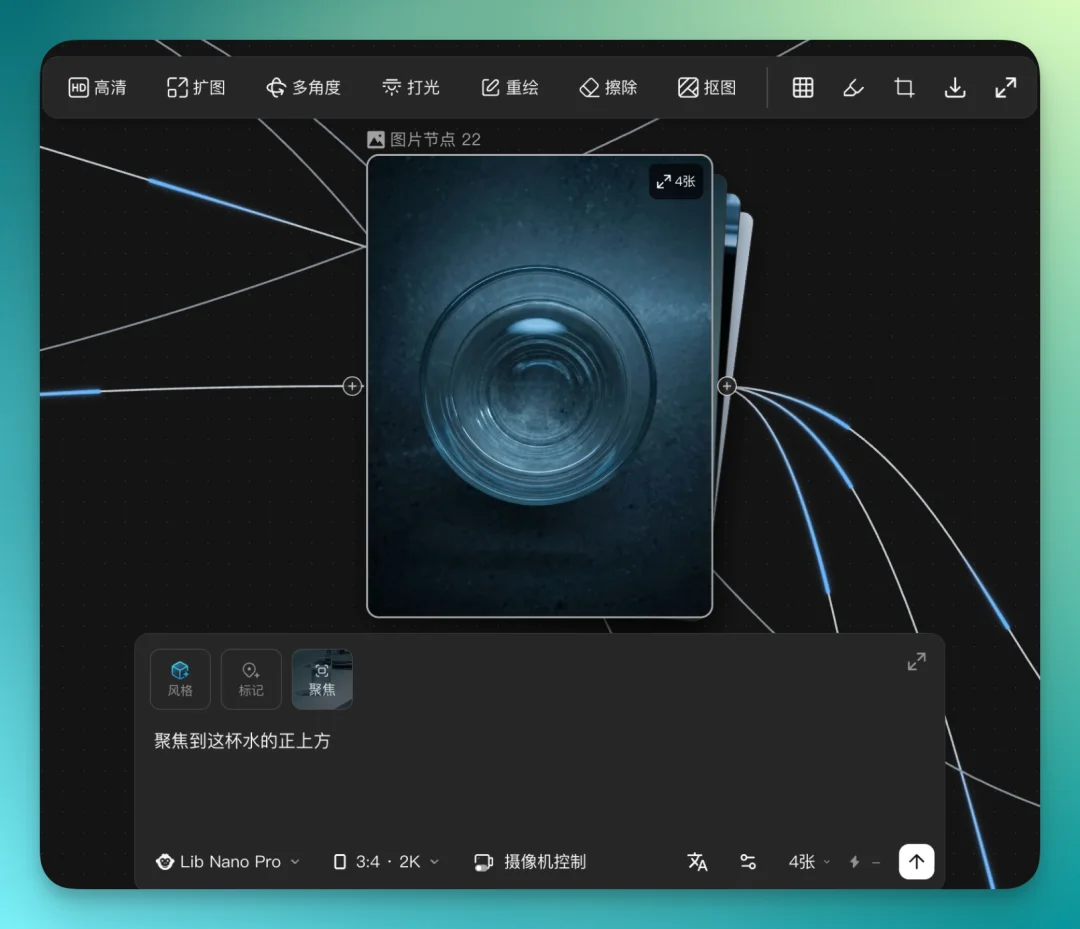
Task: Select the 擦除 eraser tool
Action: point(607,87)
